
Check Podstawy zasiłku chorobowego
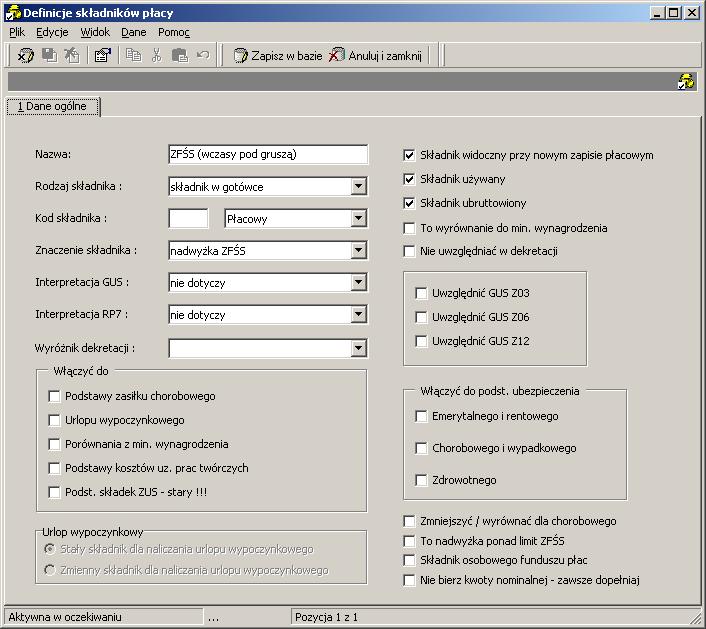pos(54,396)
